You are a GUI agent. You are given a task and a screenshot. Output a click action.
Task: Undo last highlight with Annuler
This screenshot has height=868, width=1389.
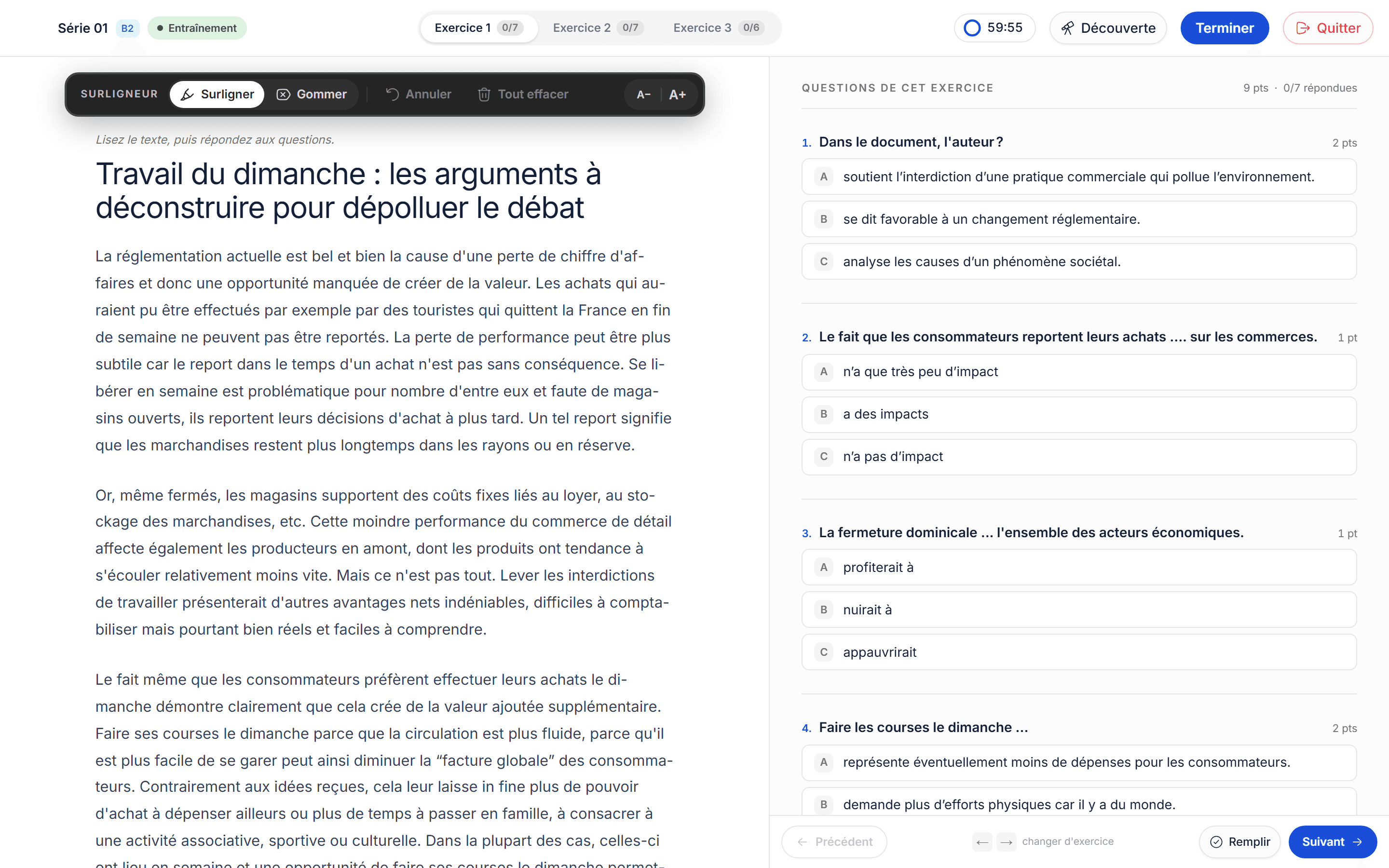[x=419, y=94]
